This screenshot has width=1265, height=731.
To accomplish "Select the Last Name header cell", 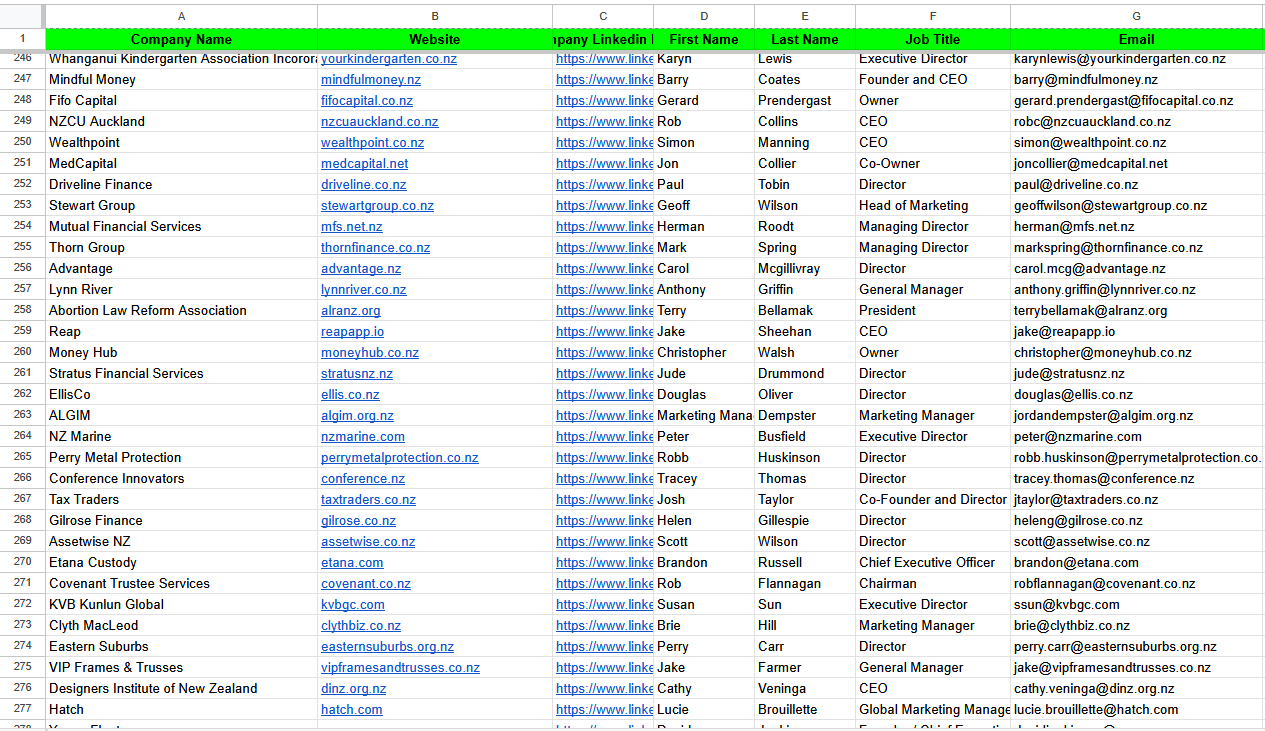I will [805, 40].
